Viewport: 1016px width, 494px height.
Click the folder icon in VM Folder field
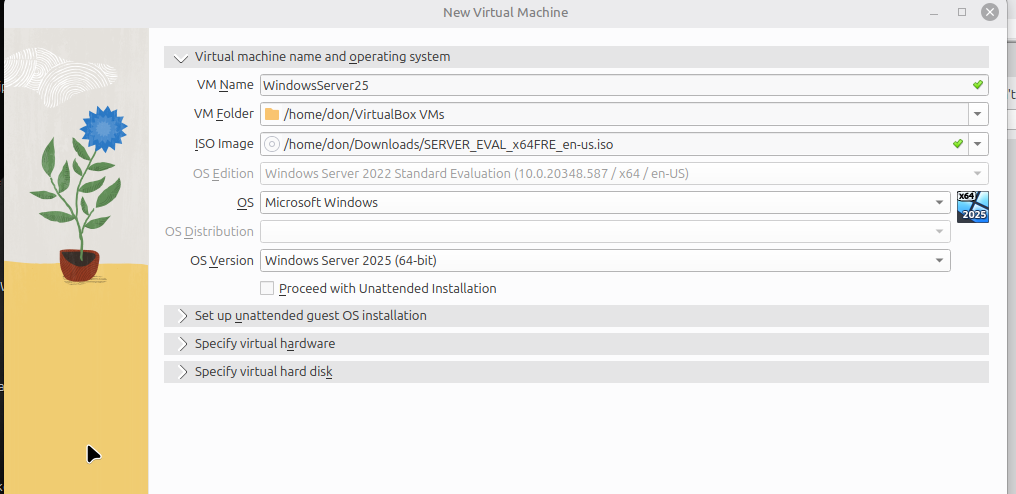click(x=272, y=115)
